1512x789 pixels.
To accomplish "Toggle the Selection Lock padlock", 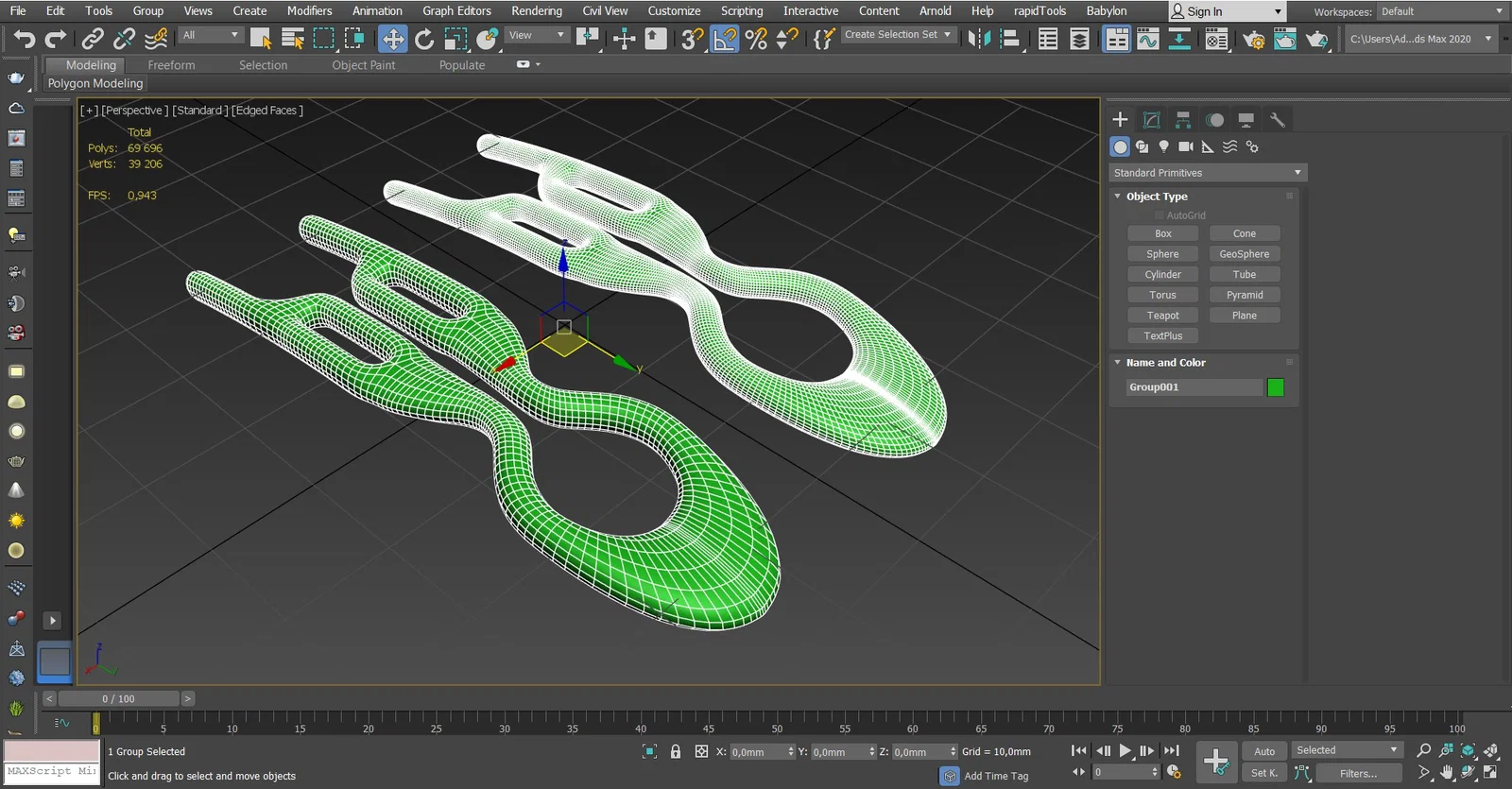I will click(x=675, y=751).
